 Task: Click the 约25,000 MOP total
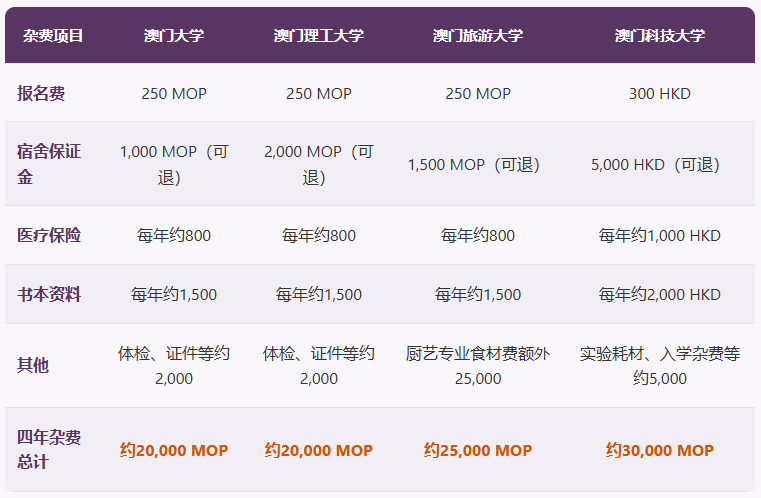click(478, 451)
